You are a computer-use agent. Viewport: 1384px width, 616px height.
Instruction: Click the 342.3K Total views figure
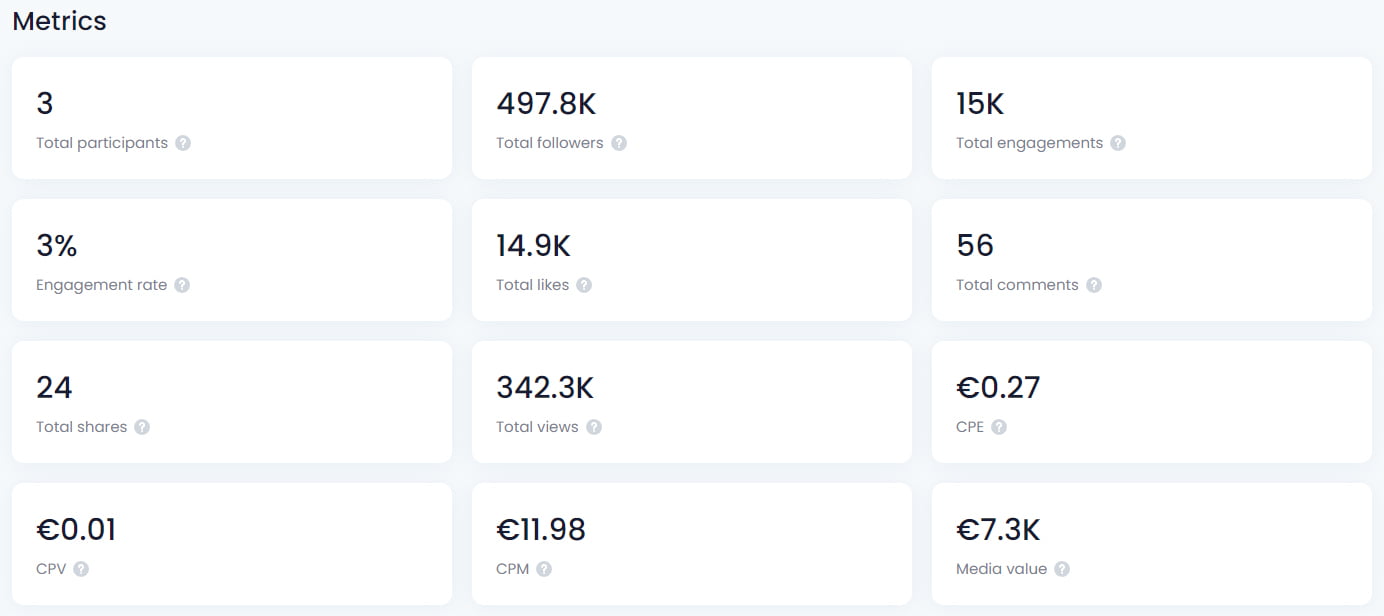click(x=545, y=387)
